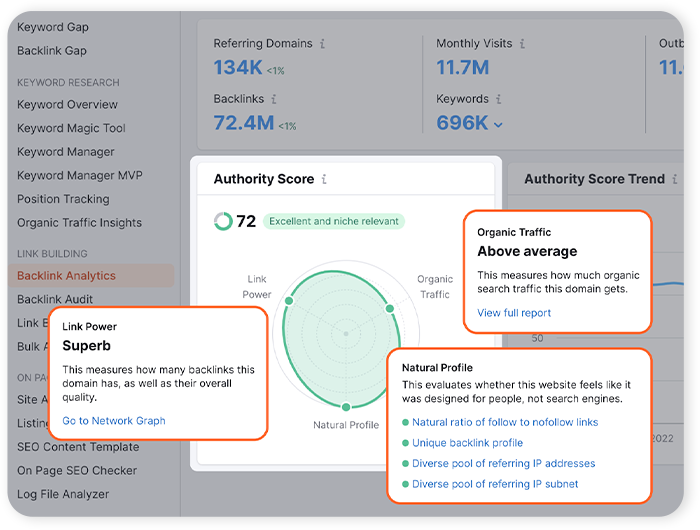Click the 72.4M backlinks value

click(244, 123)
